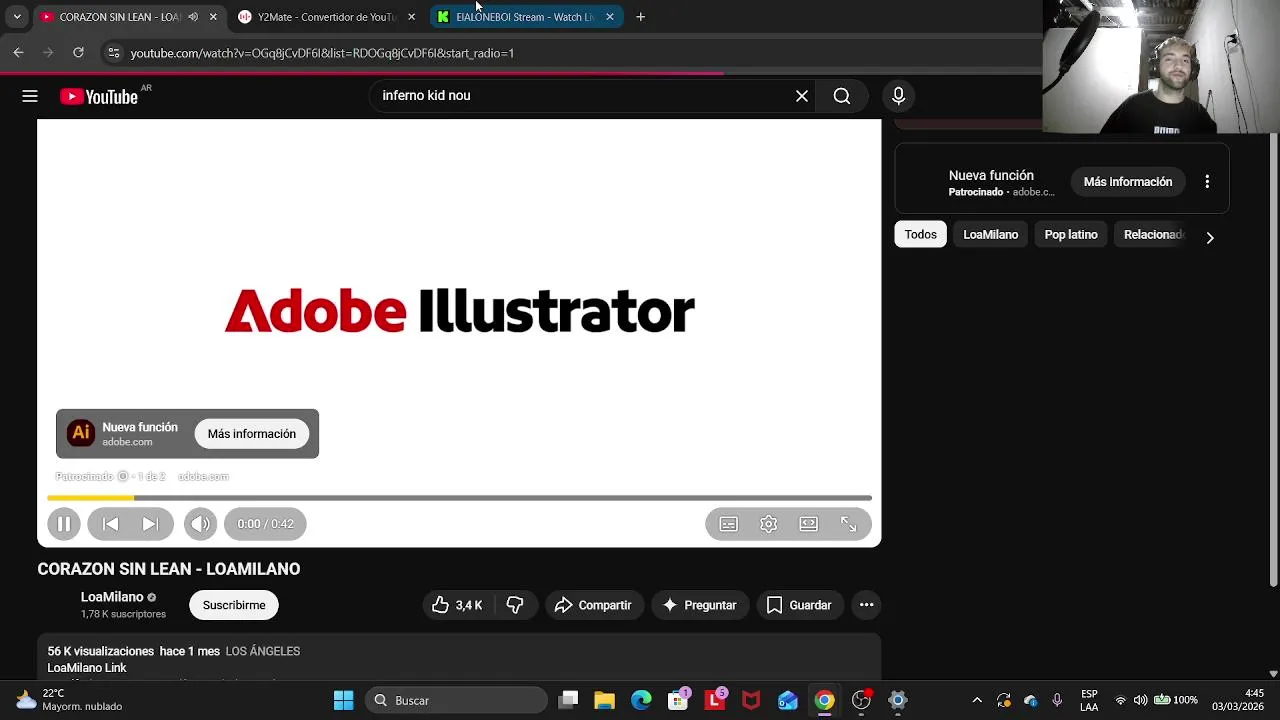This screenshot has width=1280, height=720.
Task: Go to the YouTube home logo
Action: click(99, 96)
